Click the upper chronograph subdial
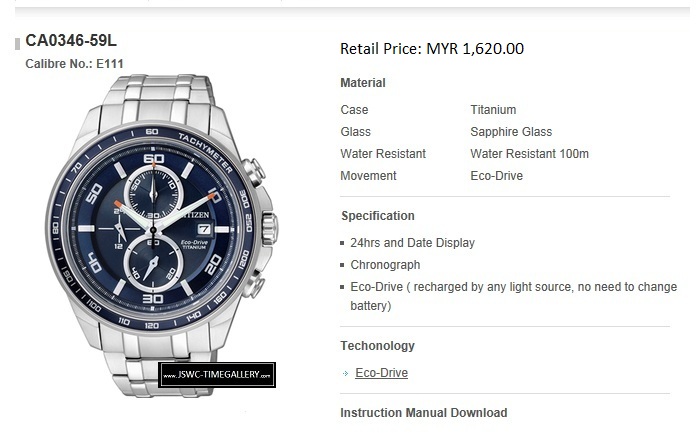Viewport: 700px width, 433px height. [x=153, y=191]
